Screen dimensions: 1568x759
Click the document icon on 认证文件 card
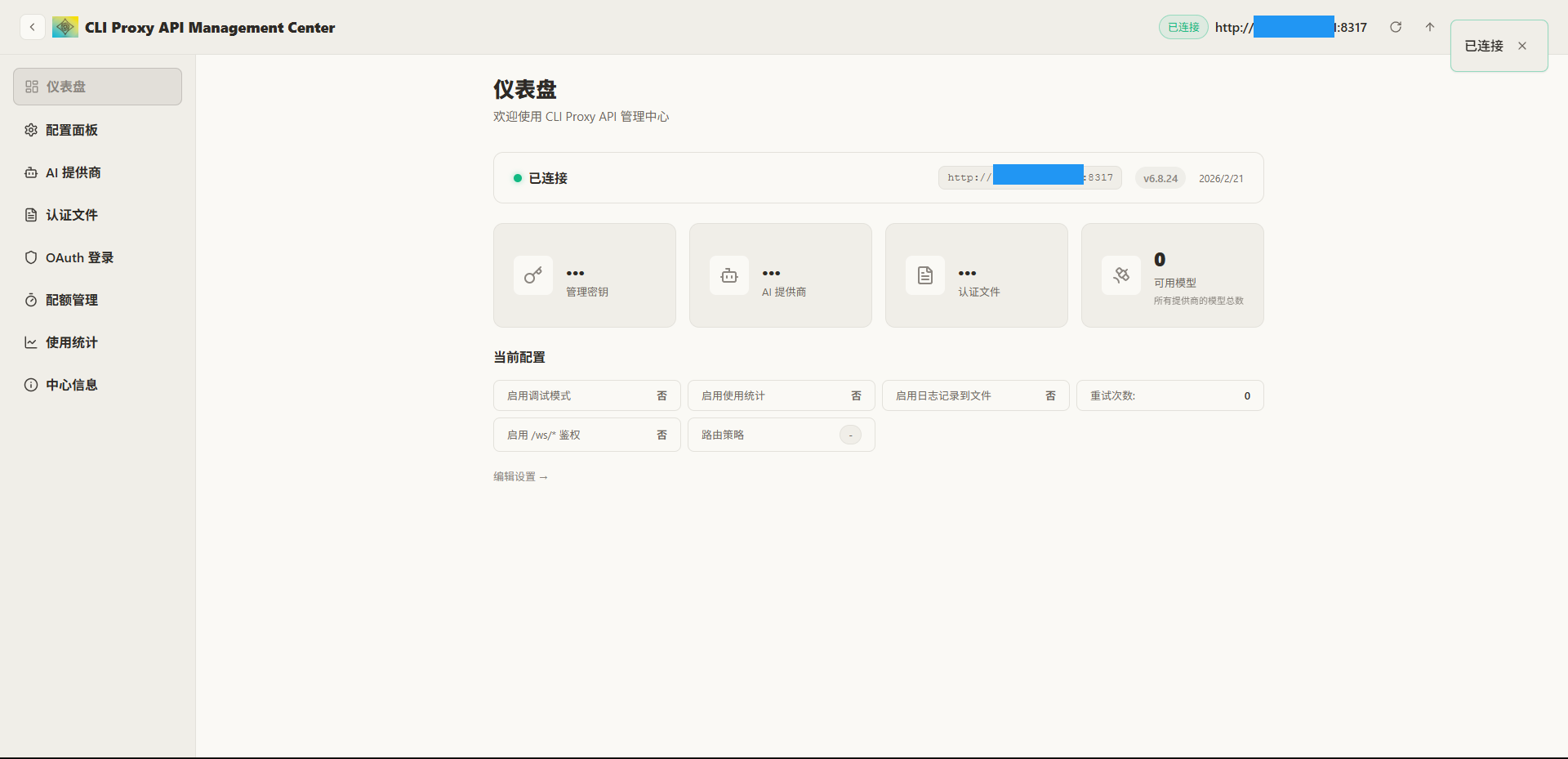tap(925, 275)
